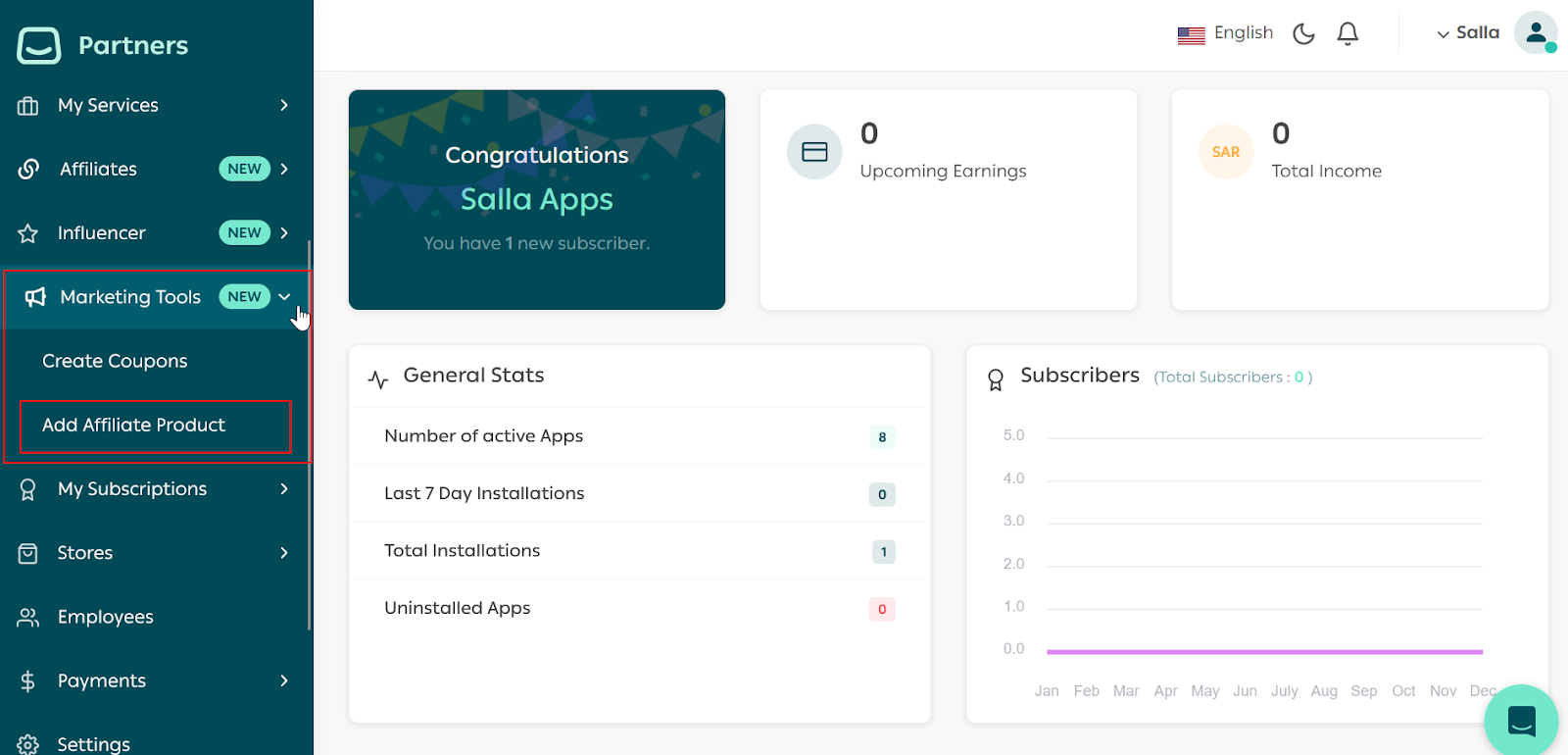Click the user profile avatar
Viewport: 1568px width, 755px height.
(x=1535, y=33)
